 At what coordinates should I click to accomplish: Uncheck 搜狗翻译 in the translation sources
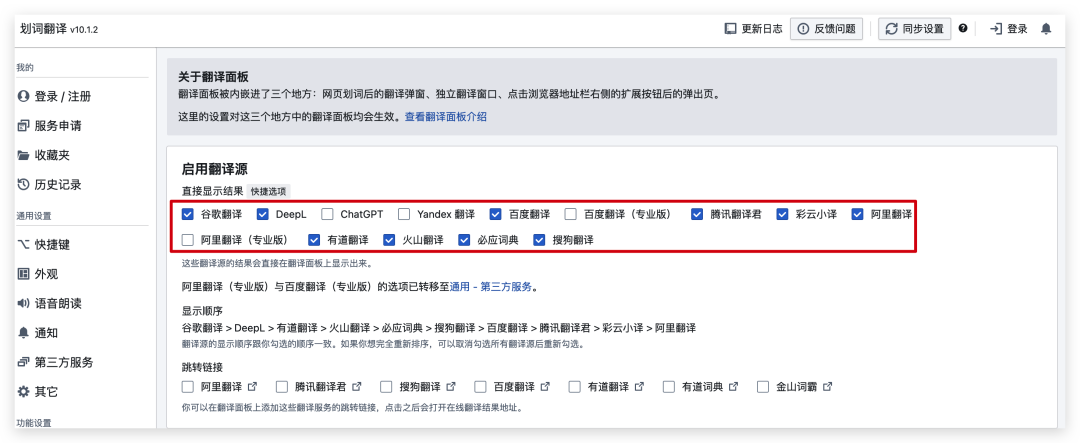click(539, 240)
